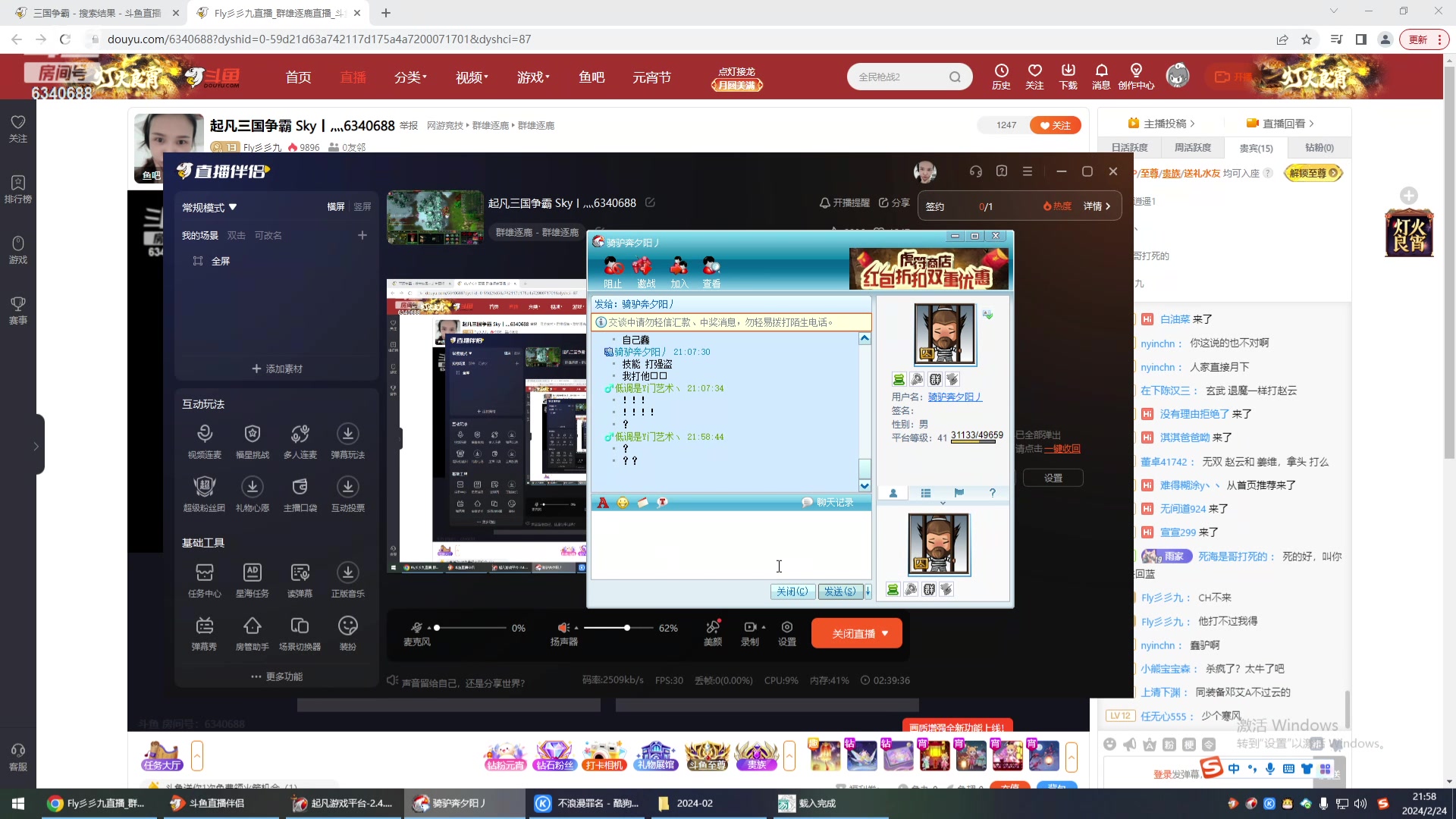Adjust the microphone volume slider

(x=470, y=628)
